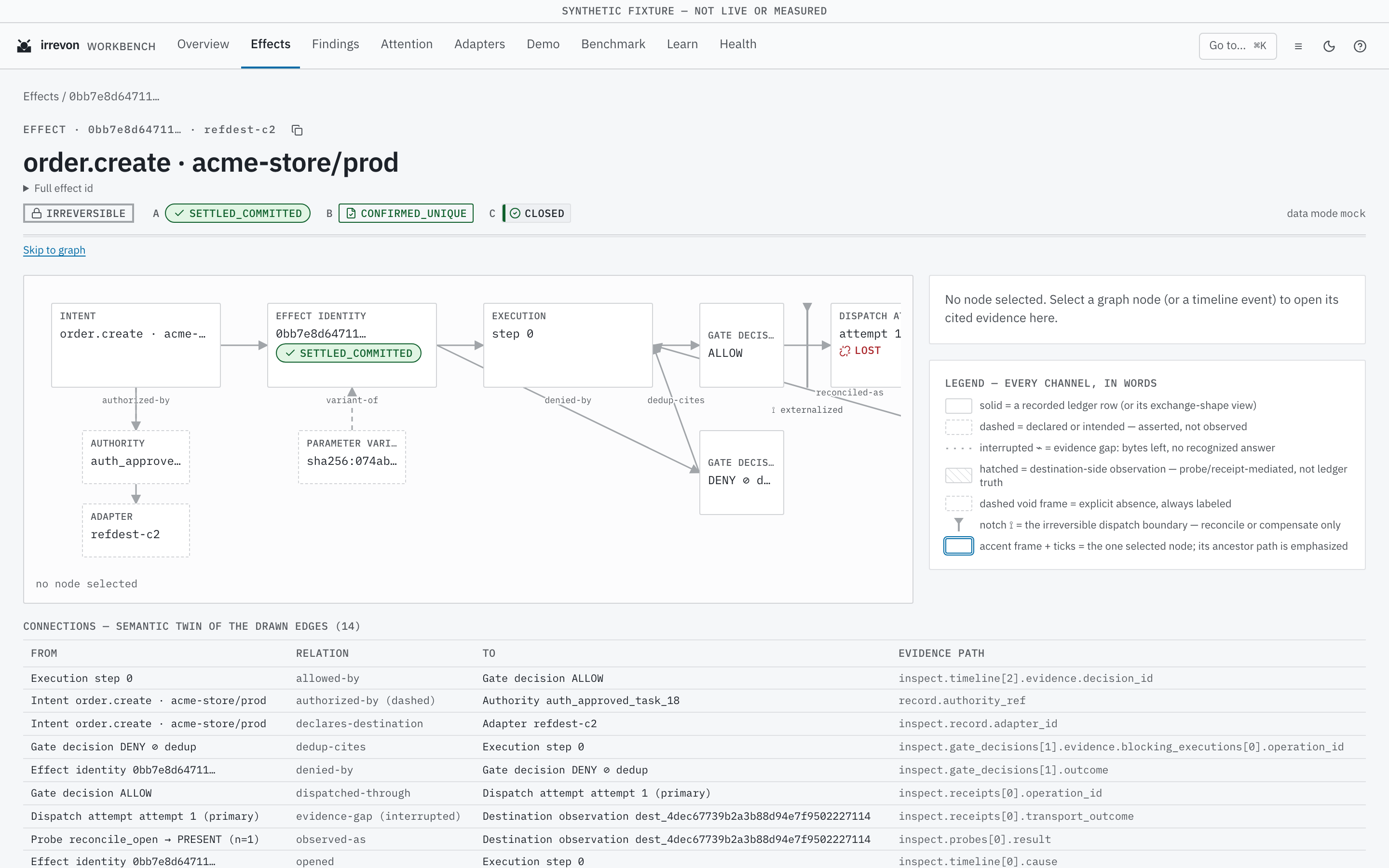Click the RELATION column header
The image size is (1389, 868).
click(x=322, y=653)
